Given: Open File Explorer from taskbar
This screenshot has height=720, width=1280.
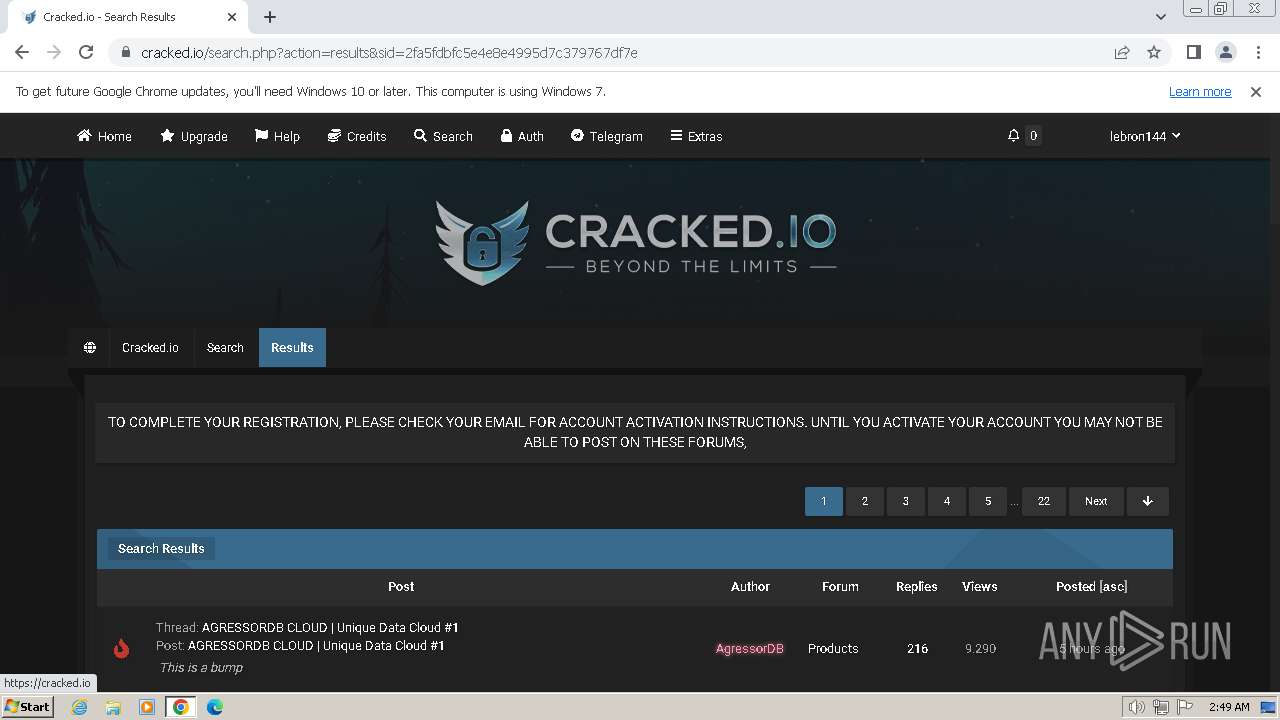Looking at the screenshot, I should point(113,707).
